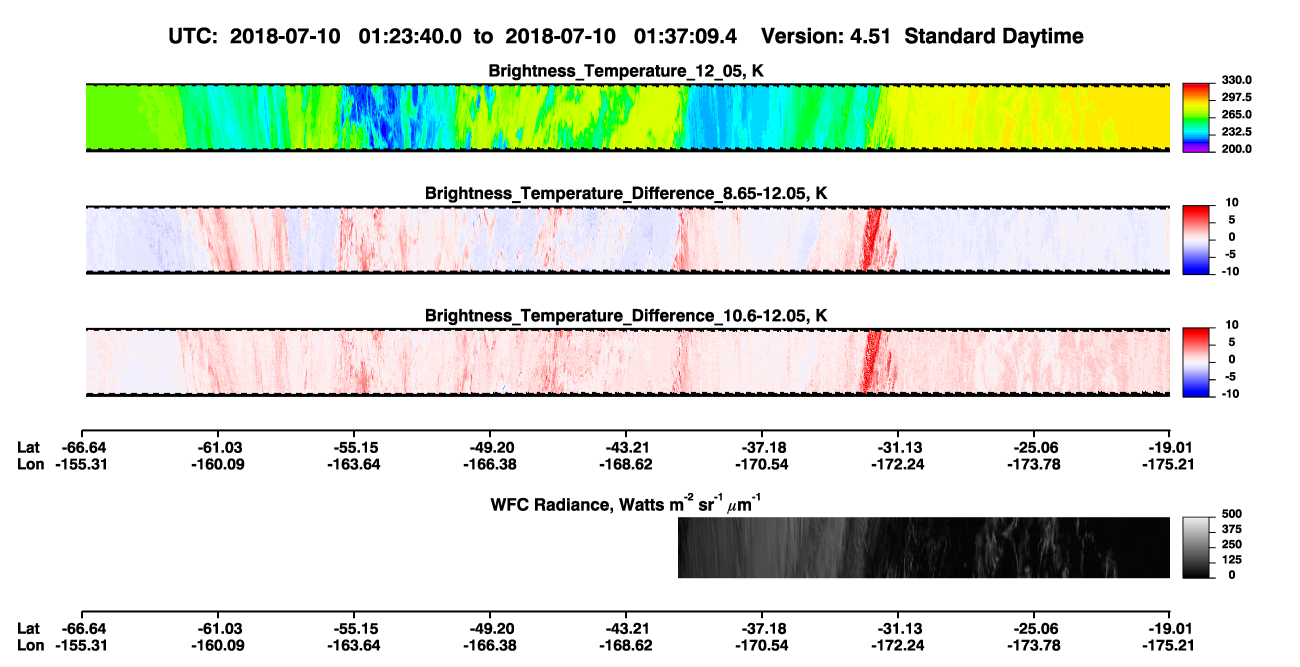This screenshot has height=667, width=1300.
Task: Click latitude -43.21 below the WFC Radiance panel
Action: click(x=626, y=628)
